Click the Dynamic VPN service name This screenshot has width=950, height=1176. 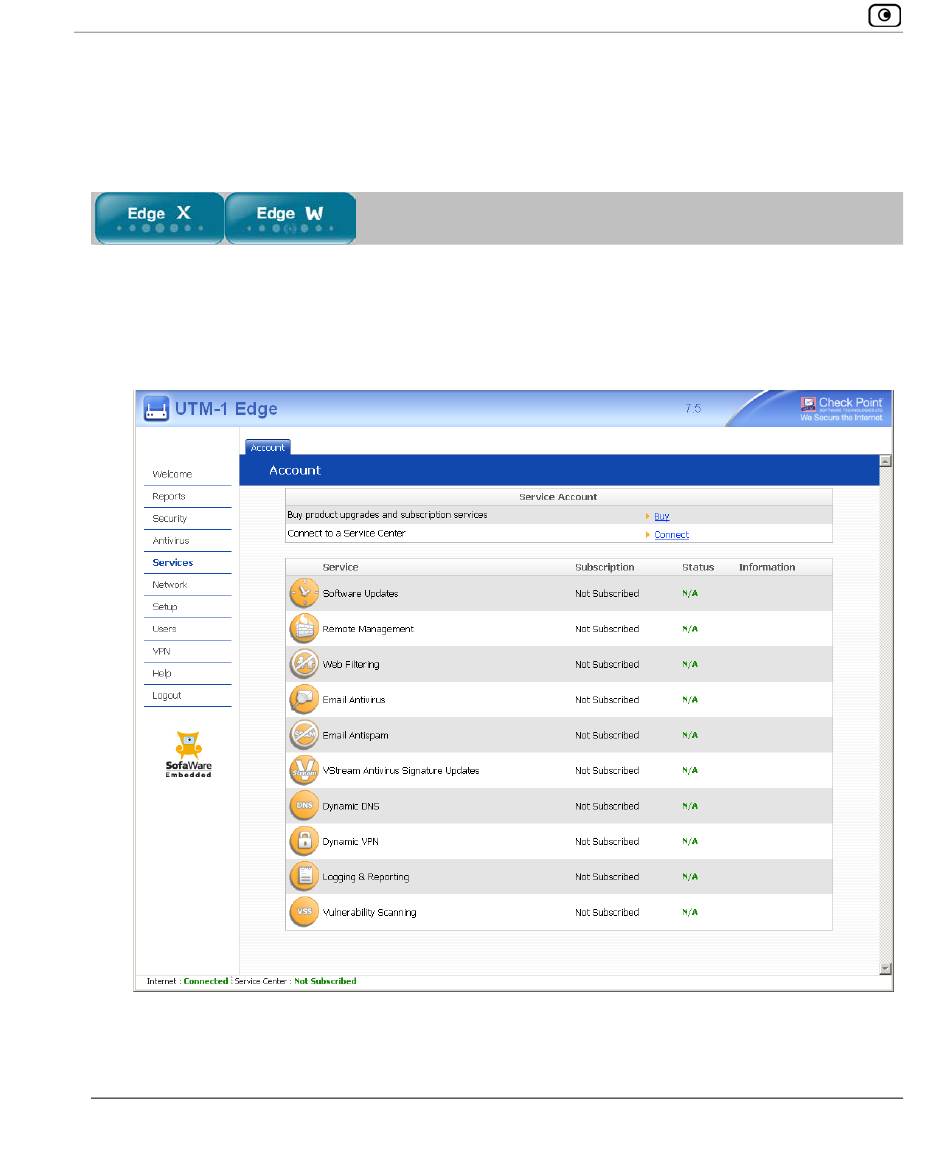[350, 842]
